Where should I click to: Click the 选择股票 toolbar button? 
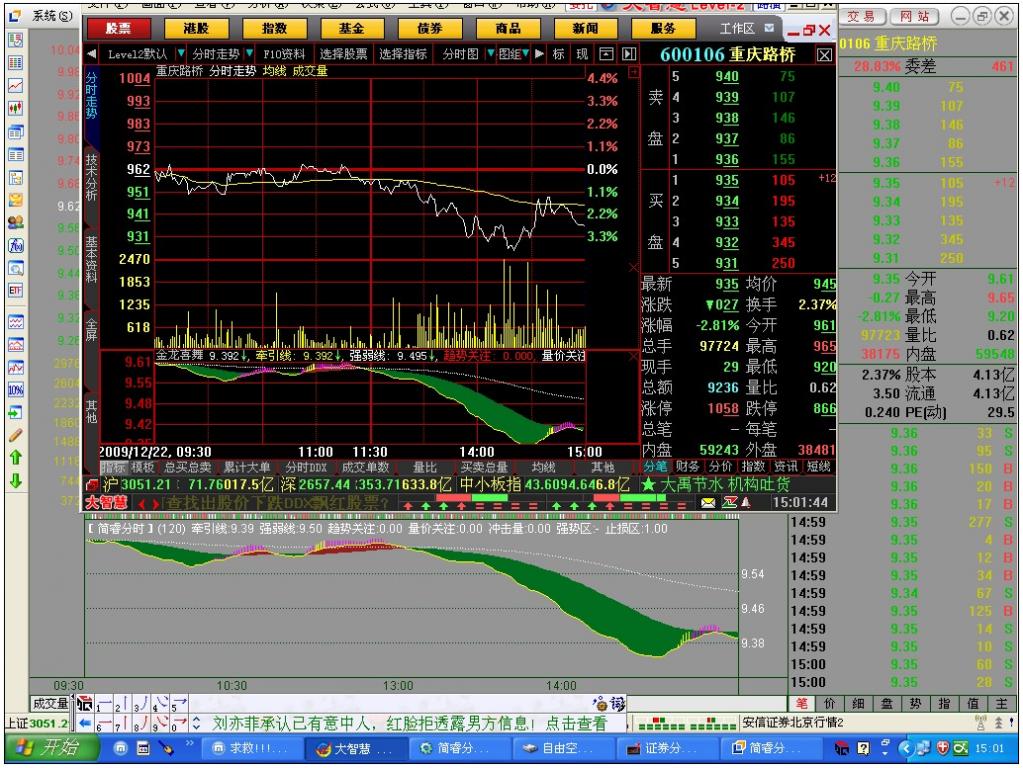pyautogui.click(x=343, y=54)
